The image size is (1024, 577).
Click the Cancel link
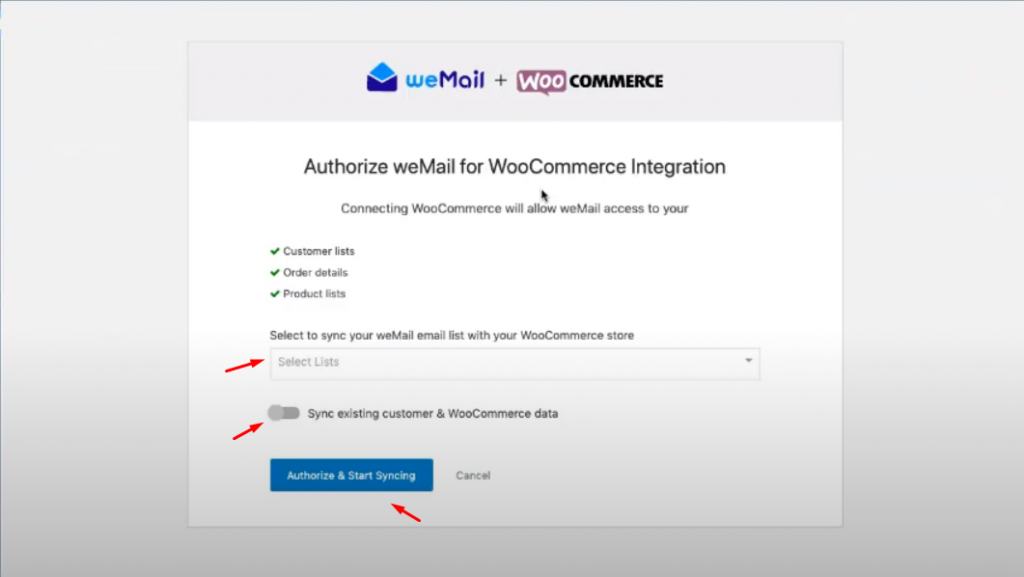[x=473, y=476]
